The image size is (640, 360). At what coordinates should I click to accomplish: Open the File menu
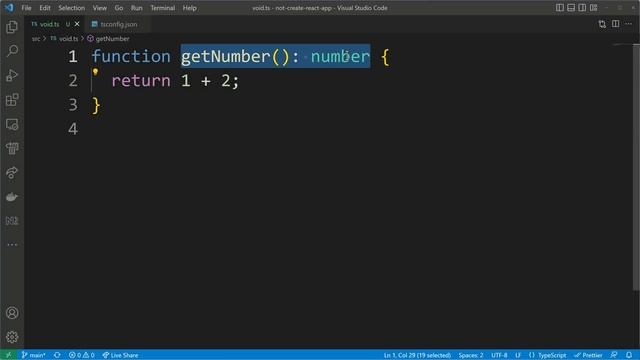[x=26, y=8]
